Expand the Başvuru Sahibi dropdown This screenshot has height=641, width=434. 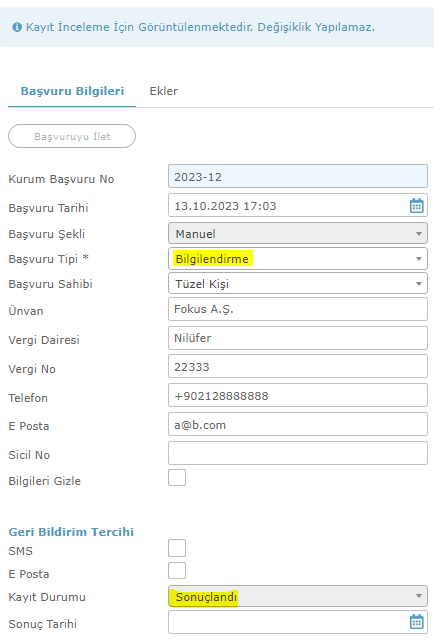pos(298,283)
